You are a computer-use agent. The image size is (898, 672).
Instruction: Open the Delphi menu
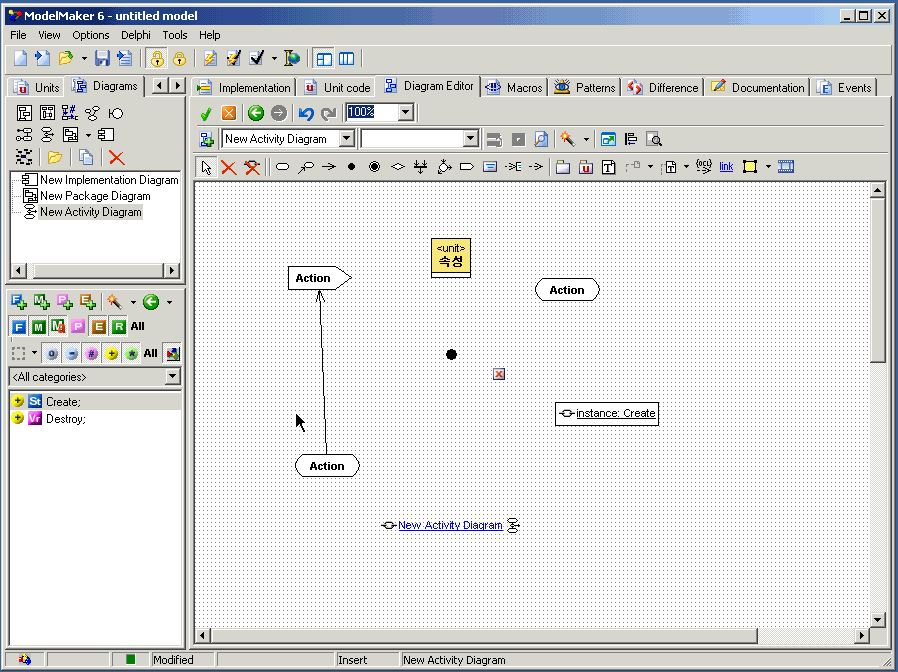135,35
